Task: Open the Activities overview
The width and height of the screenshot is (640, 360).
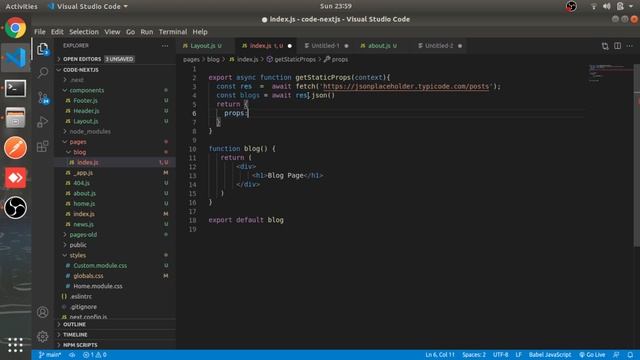Action: click(21, 6)
